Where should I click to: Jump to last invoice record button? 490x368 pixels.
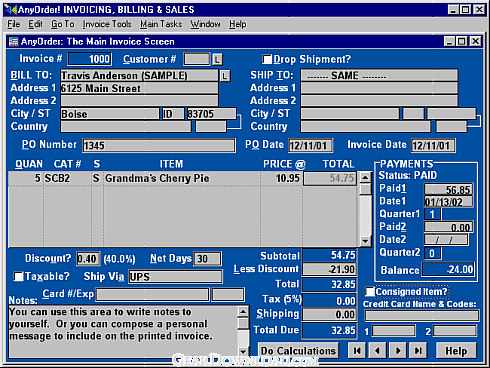point(418,351)
